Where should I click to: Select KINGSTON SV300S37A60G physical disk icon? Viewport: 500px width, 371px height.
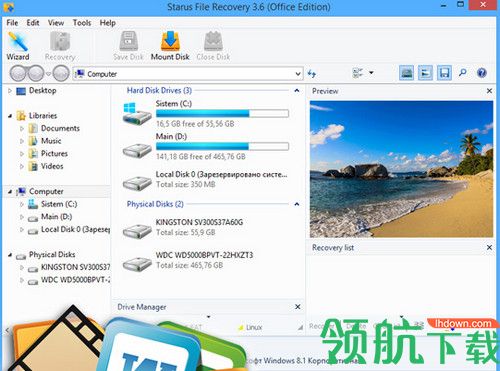click(x=137, y=231)
